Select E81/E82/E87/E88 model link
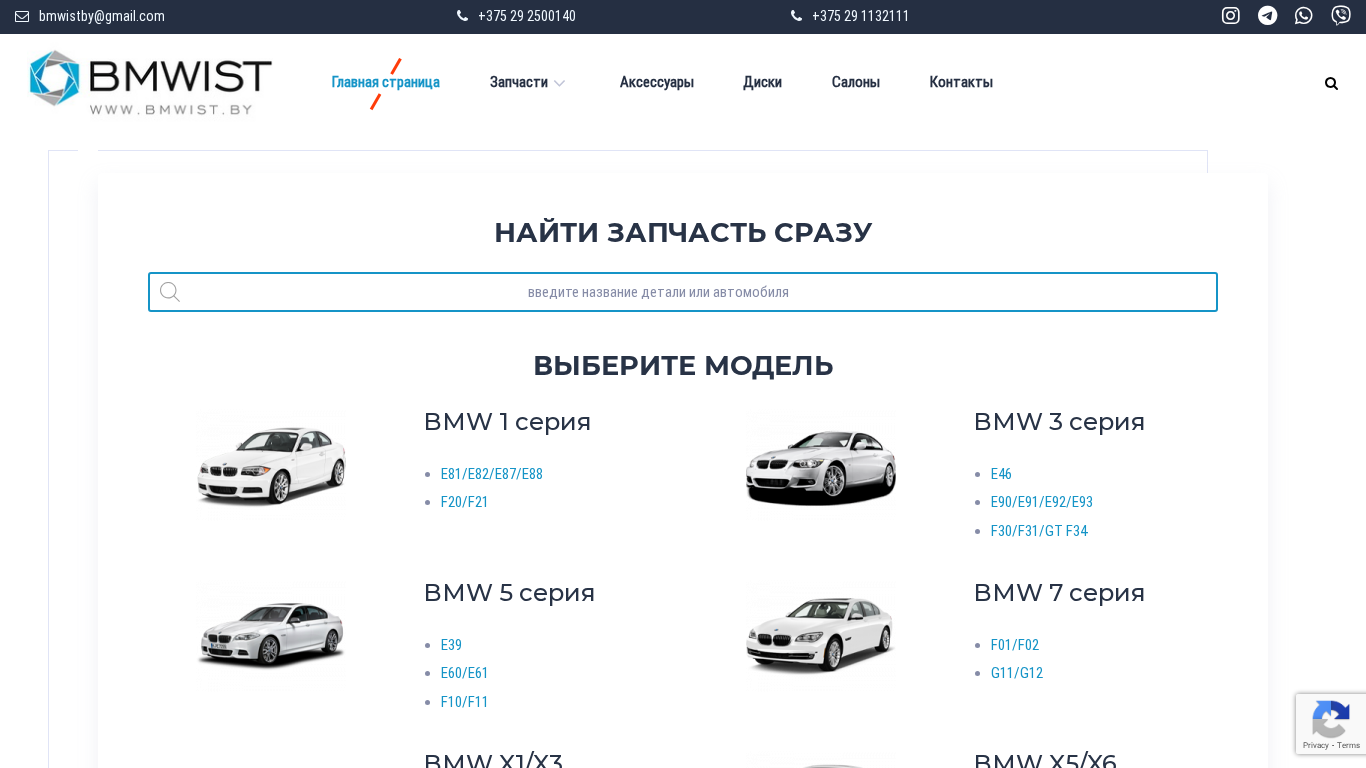Viewport: 1366px width, 768px height. pos(492,474)
